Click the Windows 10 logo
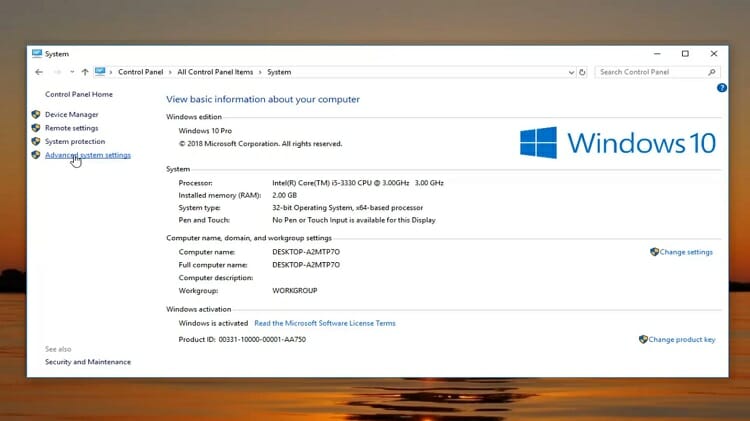 point(618,143)
